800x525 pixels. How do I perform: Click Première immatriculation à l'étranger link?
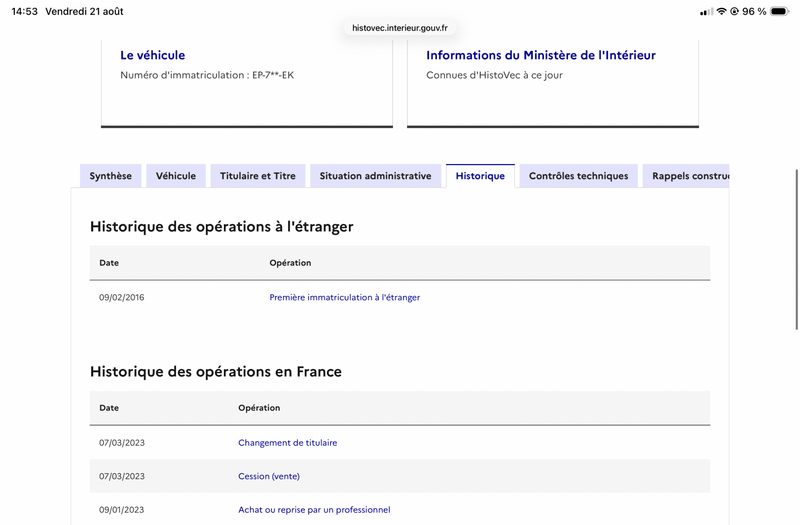coord(344,297)
